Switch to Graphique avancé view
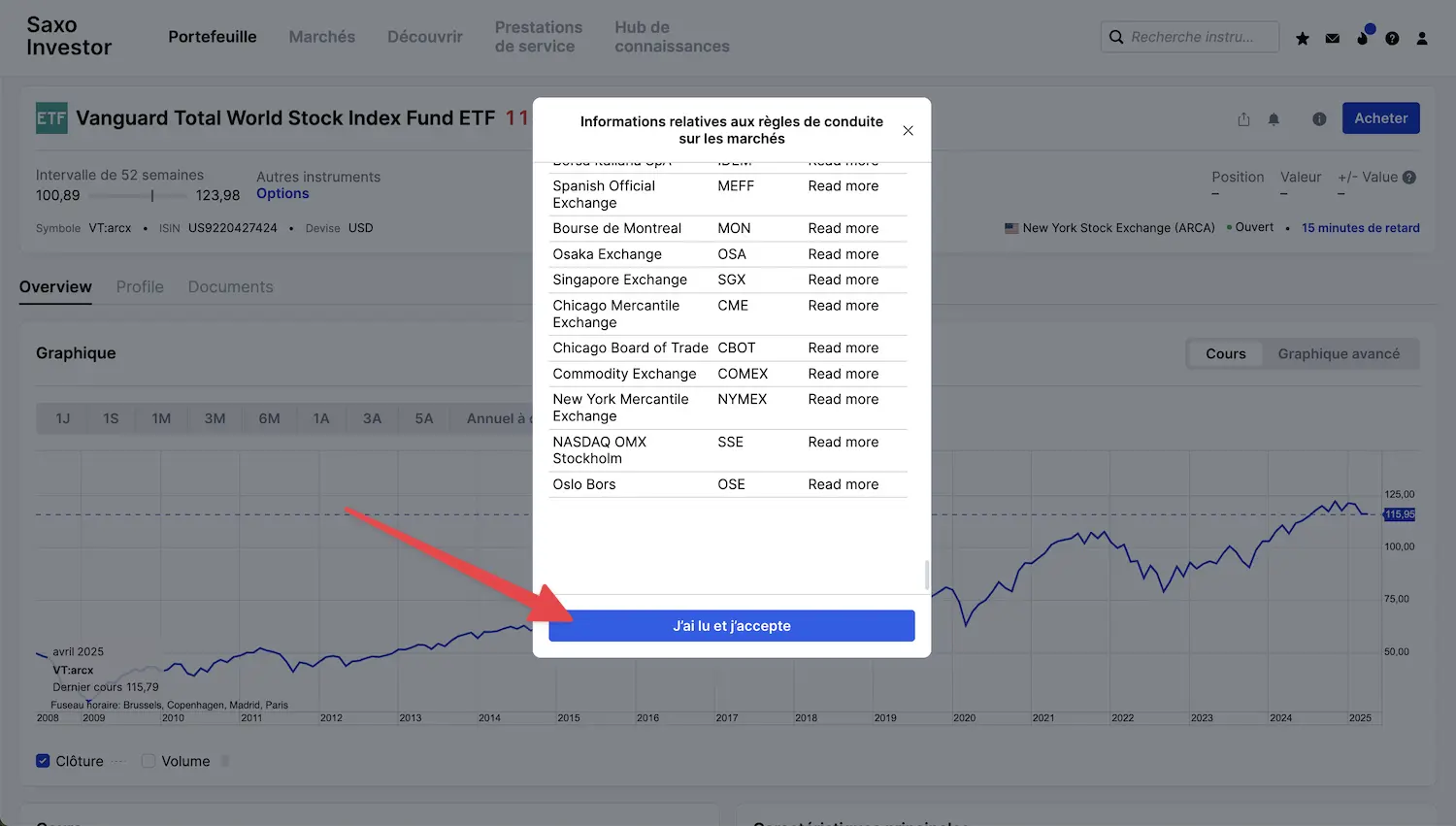Image resolution: width=1456 pixels, height=826 pixels. (x=1339, y=354)
